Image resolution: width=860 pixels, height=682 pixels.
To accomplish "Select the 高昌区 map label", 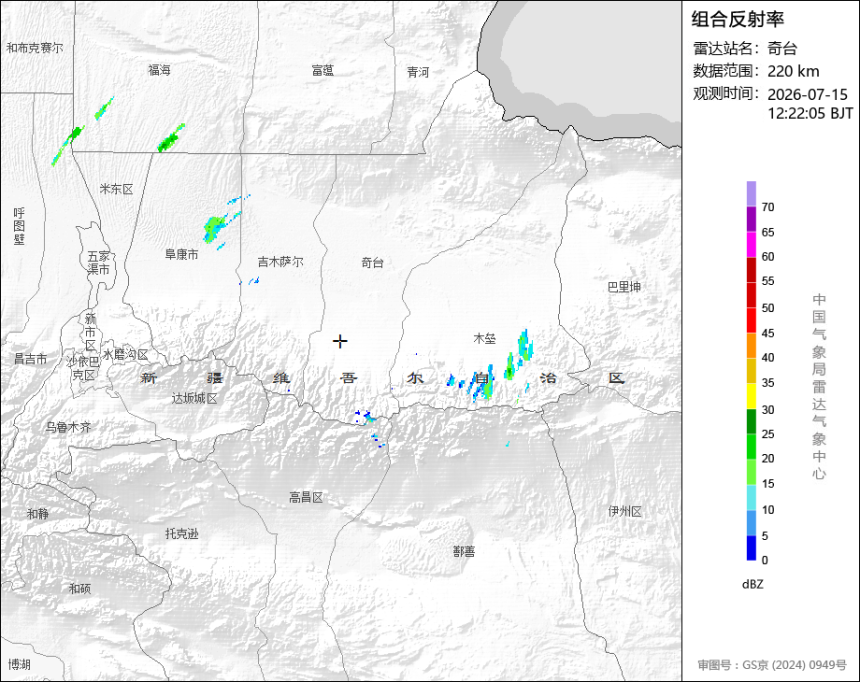I will click(x=306, y=498).
